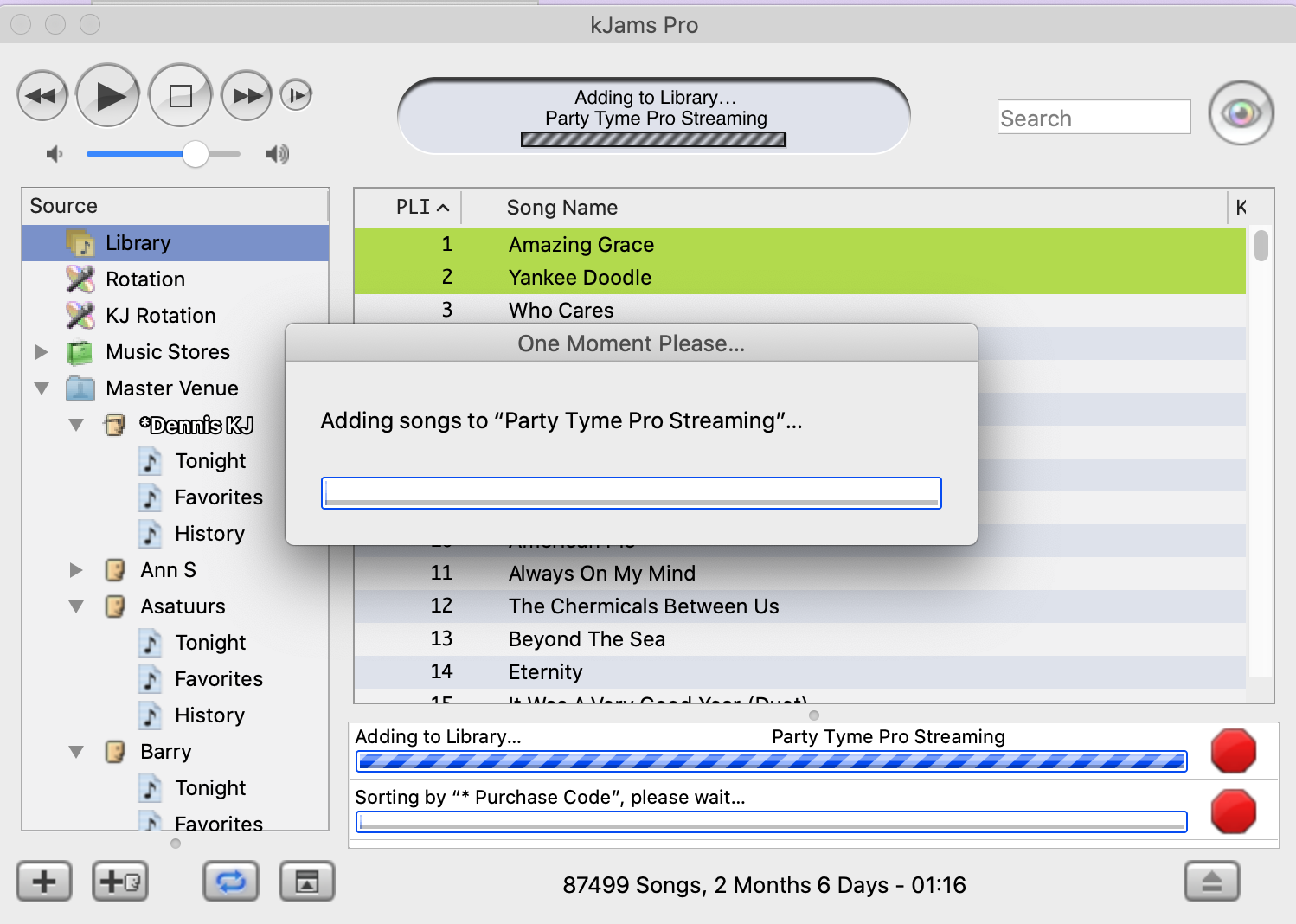The height and width of the screenshot is (924, 1296).
Task: Click the refresh arrows button
Action: pos(231,882)
